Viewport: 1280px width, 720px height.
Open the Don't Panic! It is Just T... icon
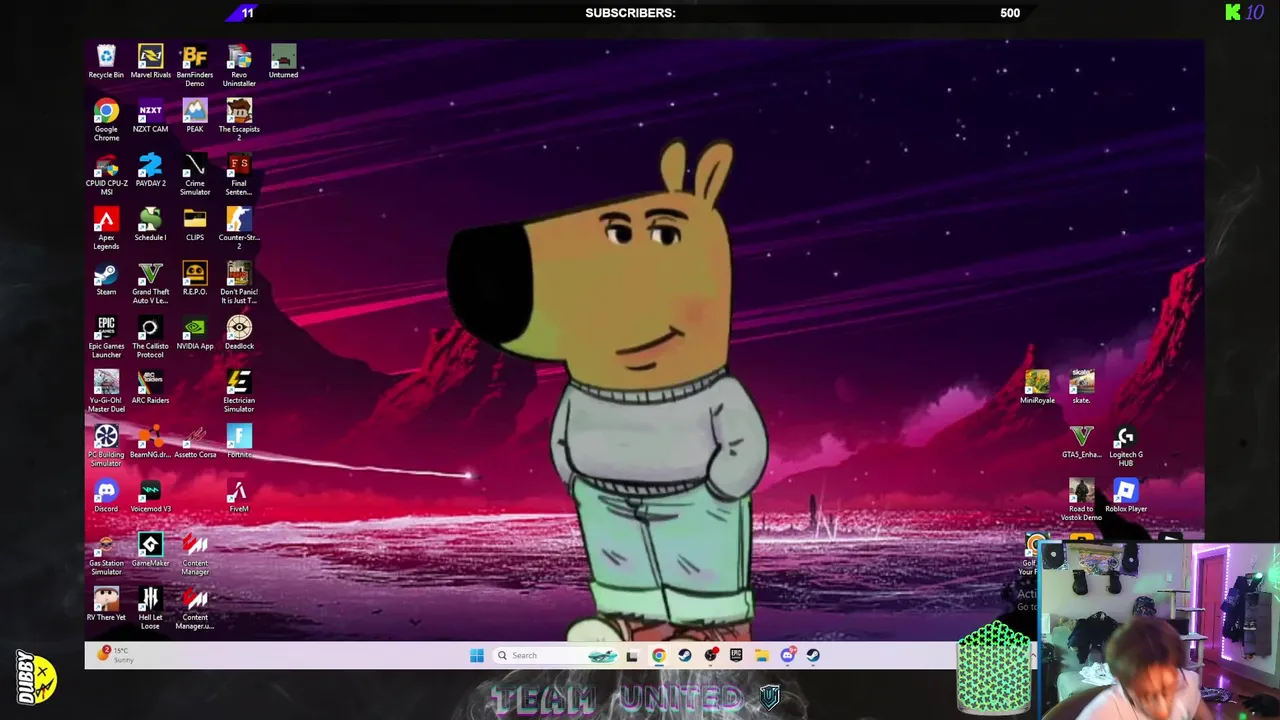click(239, 282)
